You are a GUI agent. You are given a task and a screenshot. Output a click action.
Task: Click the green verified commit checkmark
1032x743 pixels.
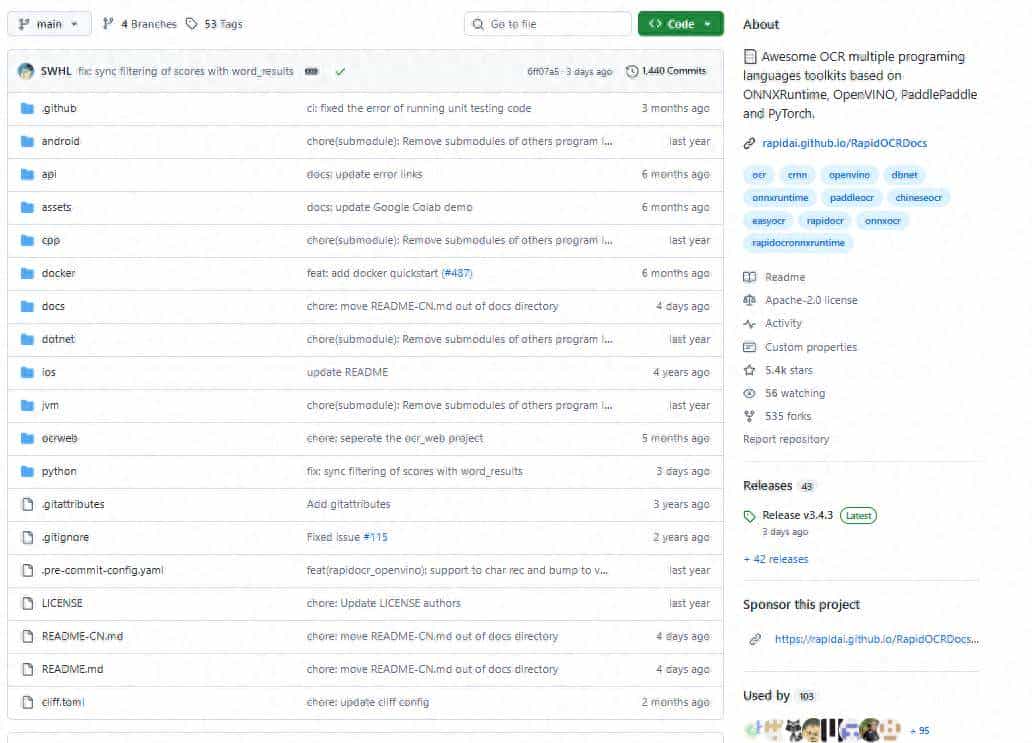340,71
